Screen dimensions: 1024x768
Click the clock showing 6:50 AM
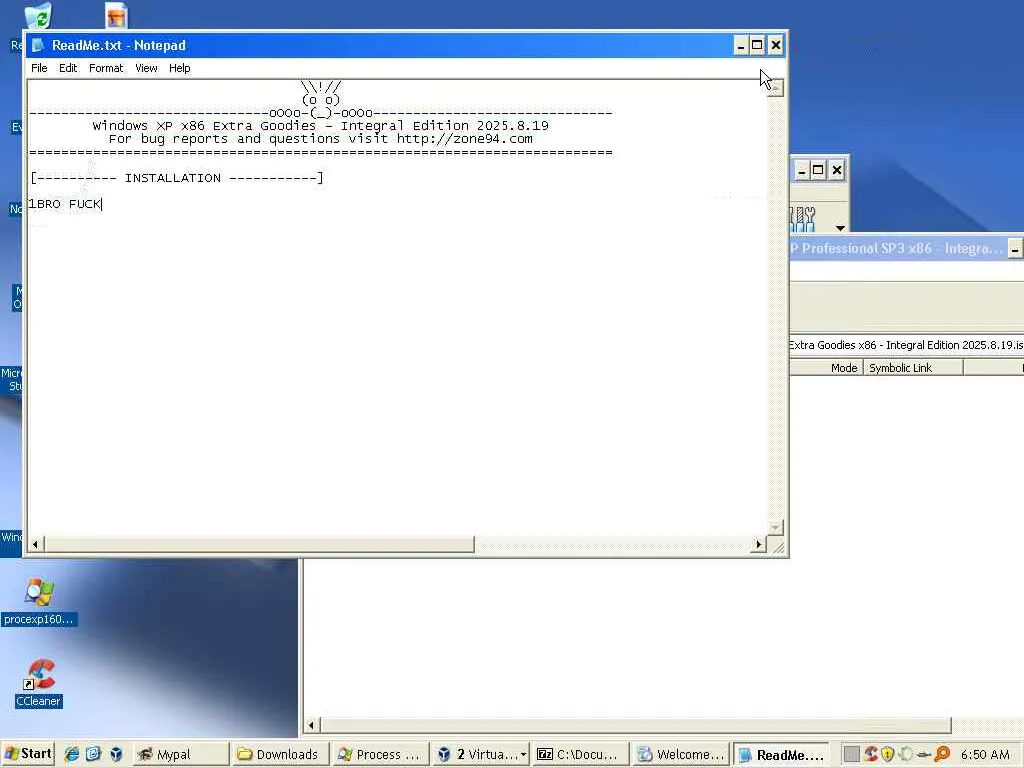[985, 754]
